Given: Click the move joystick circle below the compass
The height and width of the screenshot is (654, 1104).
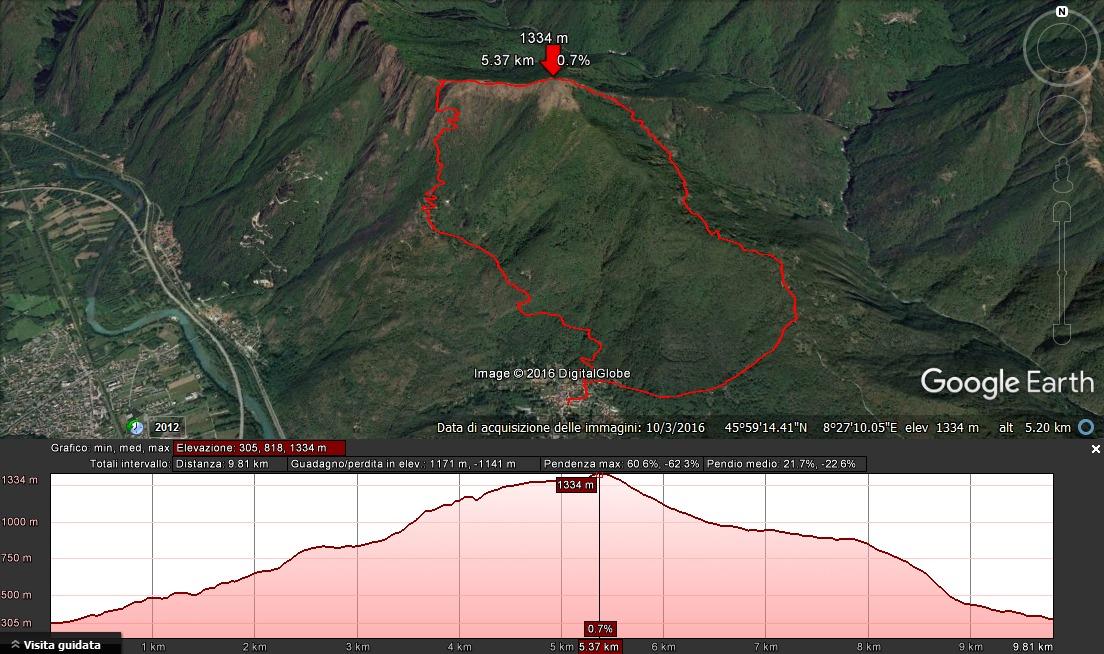Looking at the screenshot, I should 1062,120.
